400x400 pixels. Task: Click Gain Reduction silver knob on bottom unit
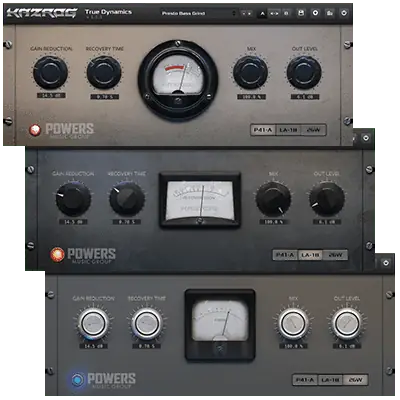(94, 323)
